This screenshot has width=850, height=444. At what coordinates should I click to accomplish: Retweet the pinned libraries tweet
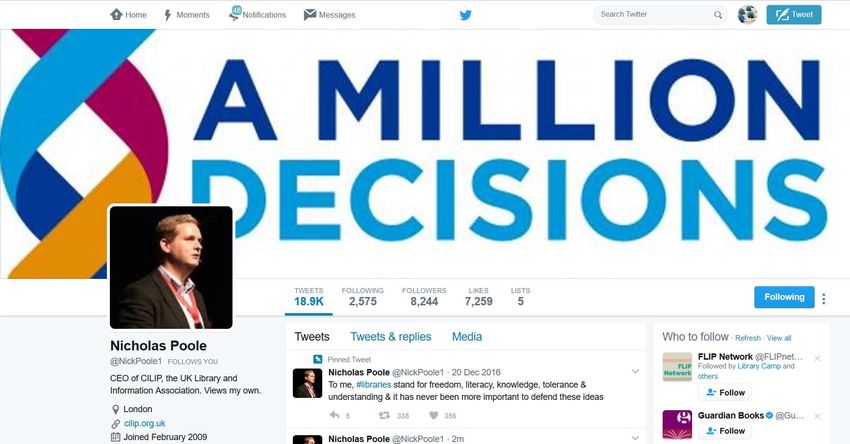384,415
